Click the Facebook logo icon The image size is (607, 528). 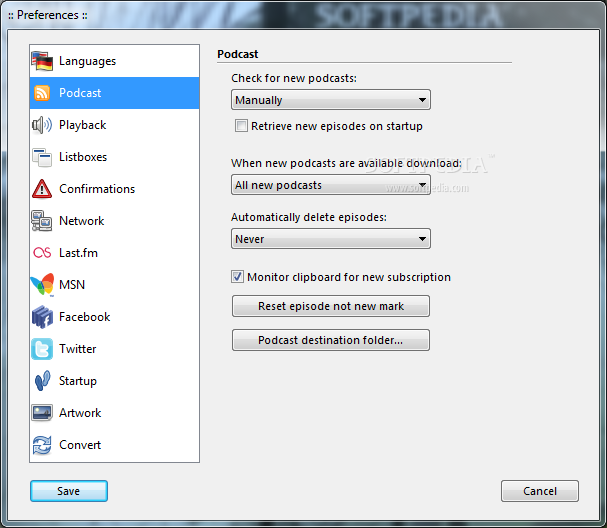[42, 317]
